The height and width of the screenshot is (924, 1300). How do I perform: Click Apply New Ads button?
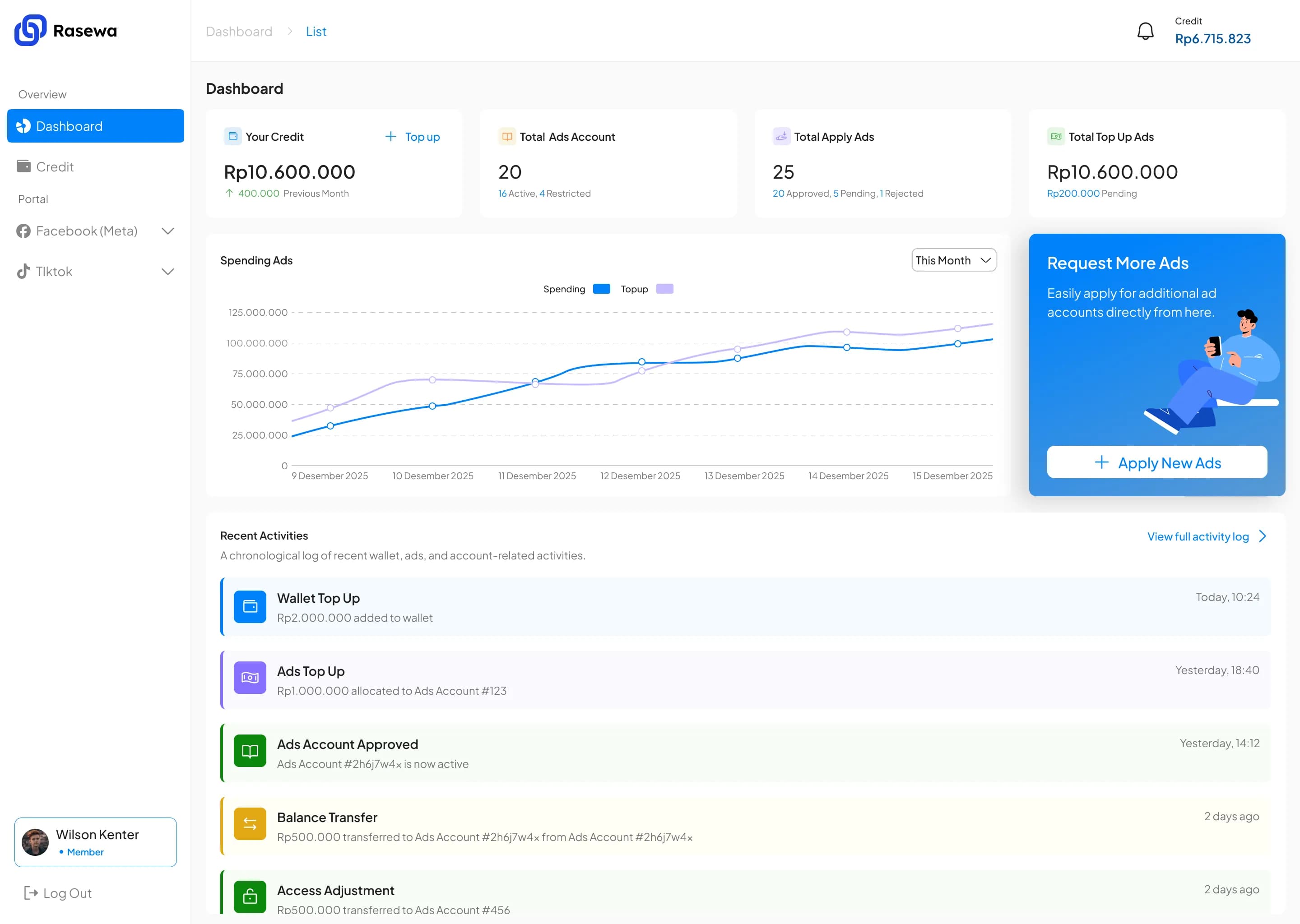tap(1157, 462)
